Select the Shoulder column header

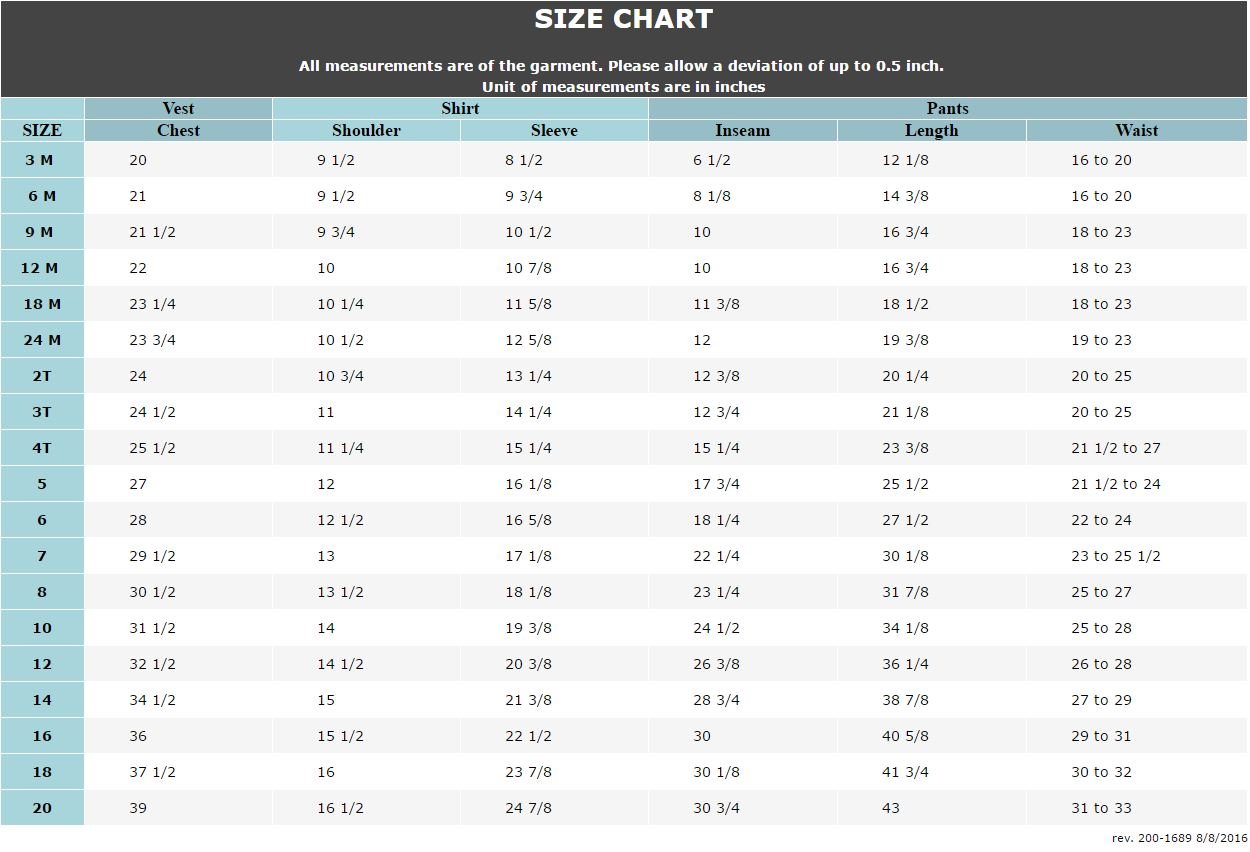(366, 130)
